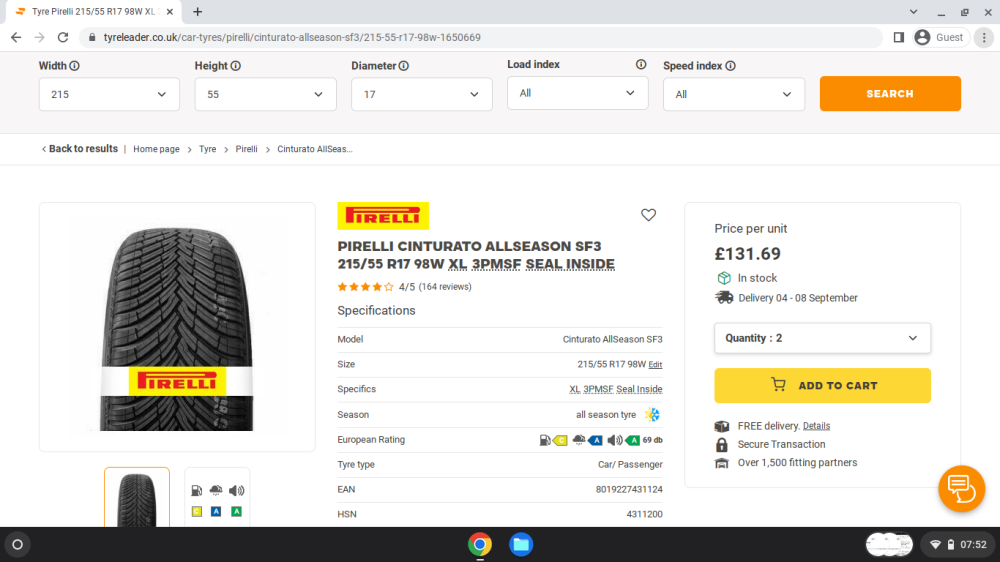1000x562 pixels.
Task: Select the Tyre Pirelli browser tab
Action: tap(94, 12)
